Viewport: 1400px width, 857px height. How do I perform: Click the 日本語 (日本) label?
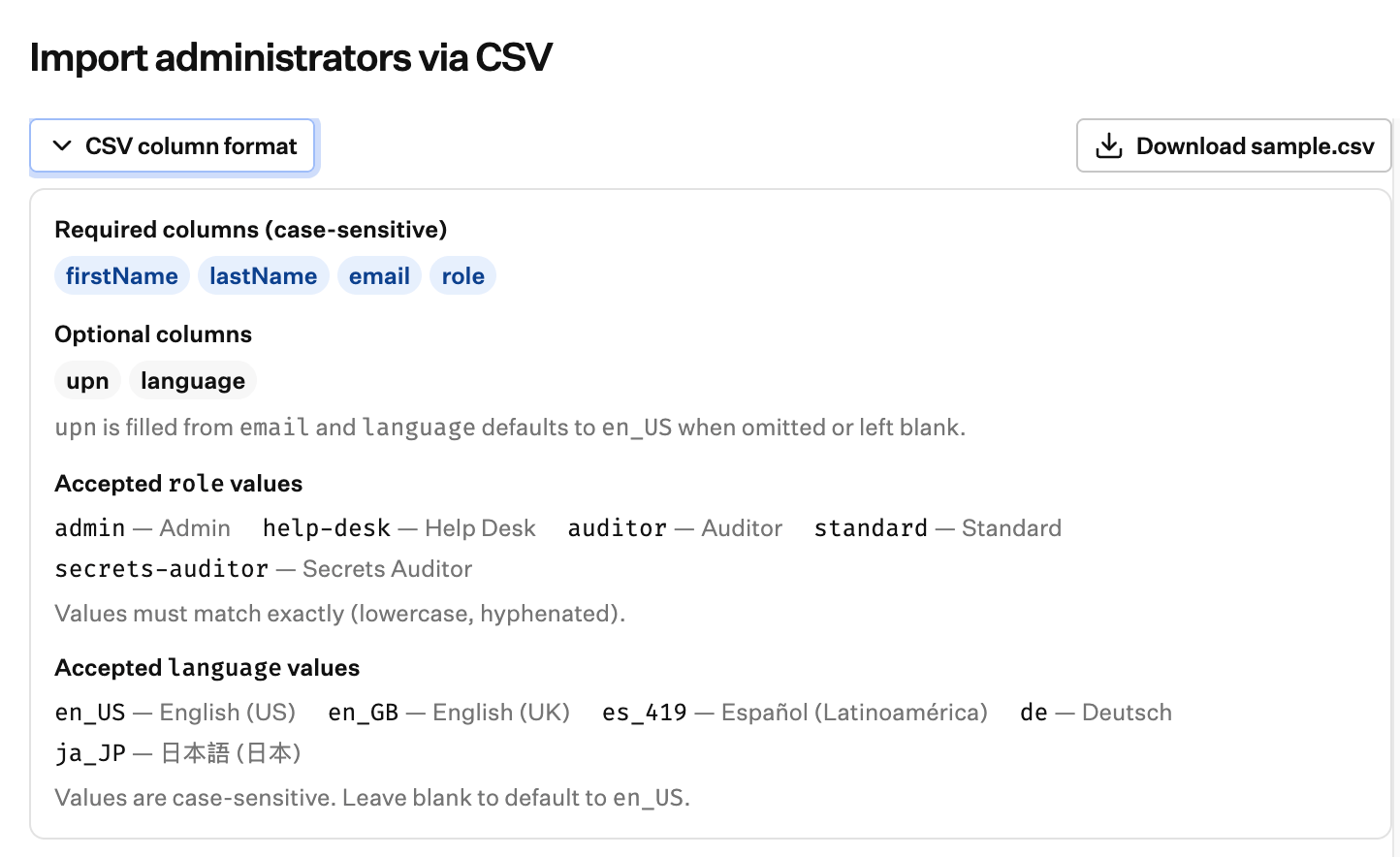coord(231,753)
